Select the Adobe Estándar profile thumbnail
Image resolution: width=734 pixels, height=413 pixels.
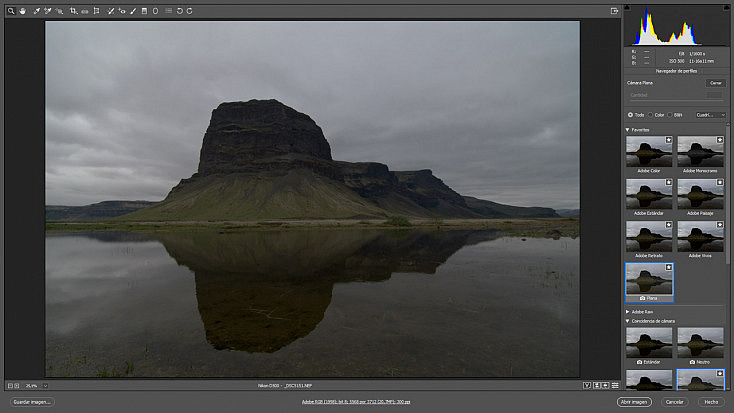649,194
